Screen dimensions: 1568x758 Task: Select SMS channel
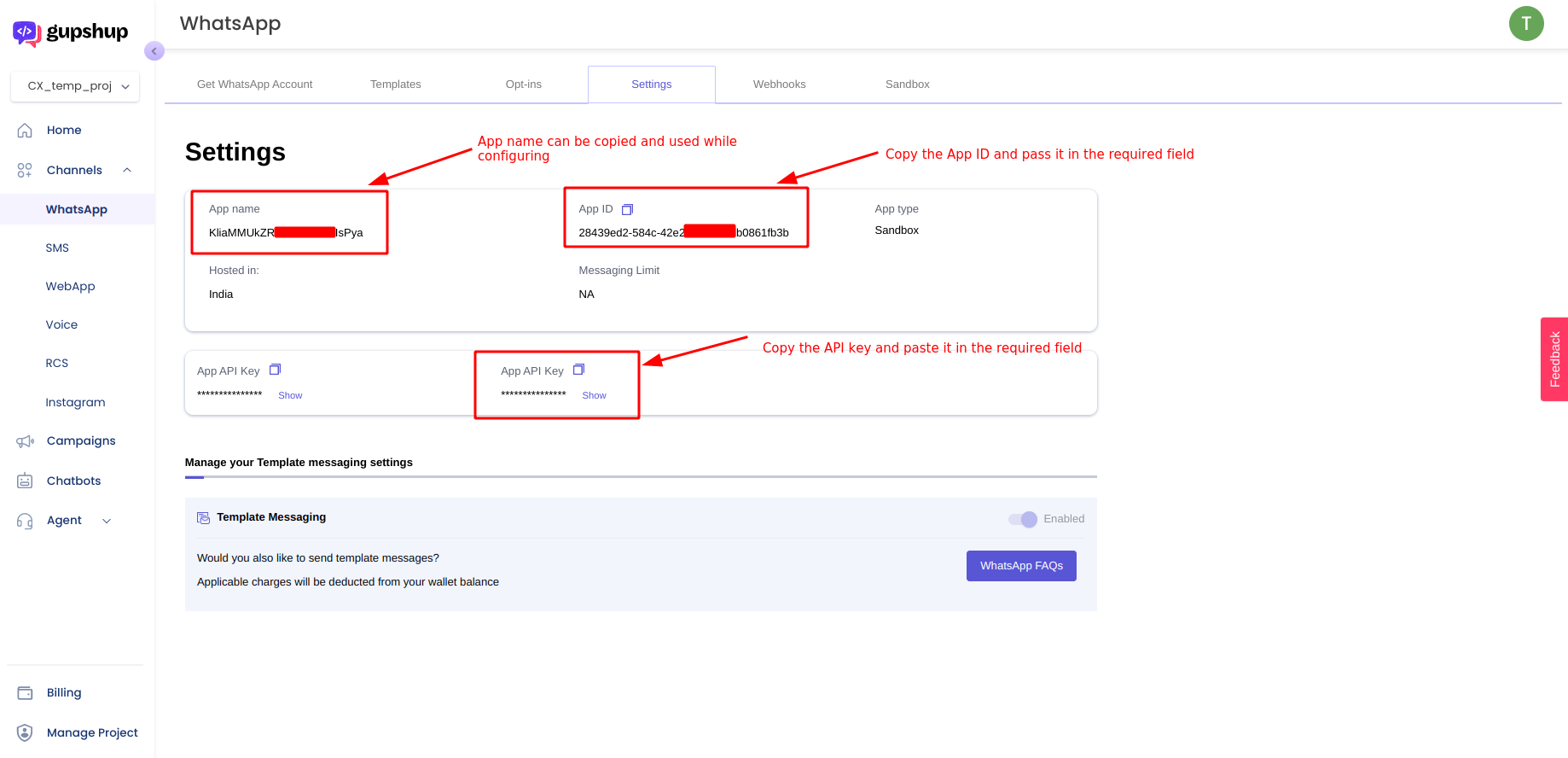click(57, 248)
